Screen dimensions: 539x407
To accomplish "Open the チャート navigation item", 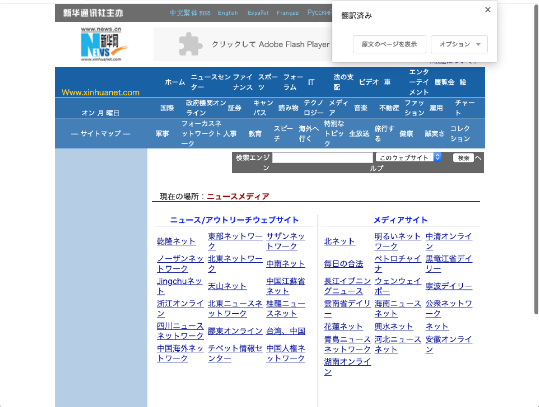I will [x=465, y=108].
